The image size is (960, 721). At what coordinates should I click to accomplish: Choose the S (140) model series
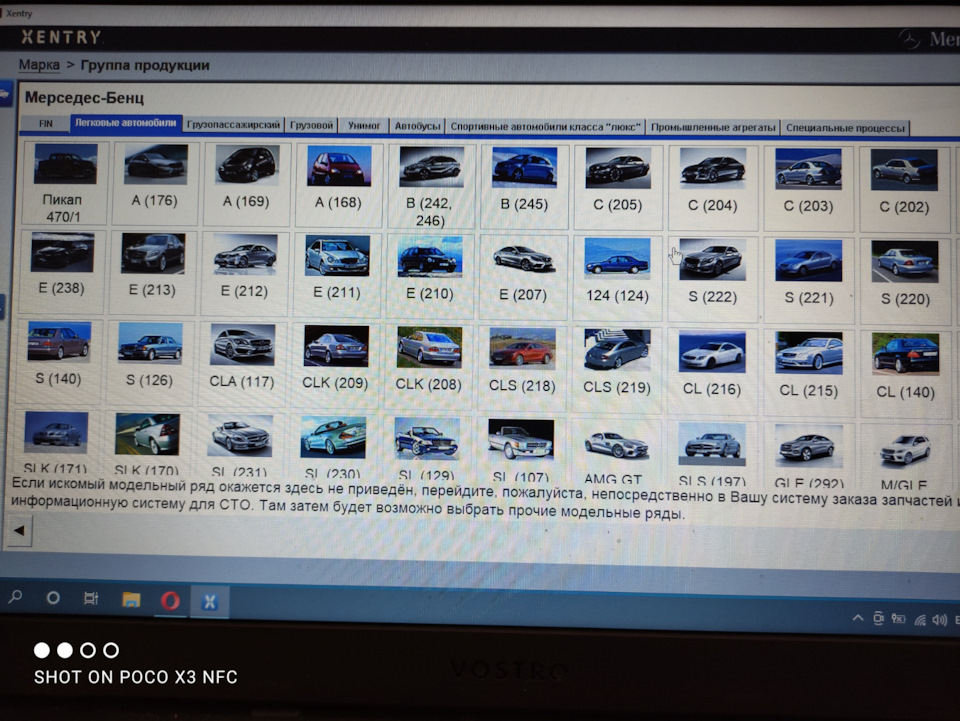pyautogui.click(x=59, y=361)
